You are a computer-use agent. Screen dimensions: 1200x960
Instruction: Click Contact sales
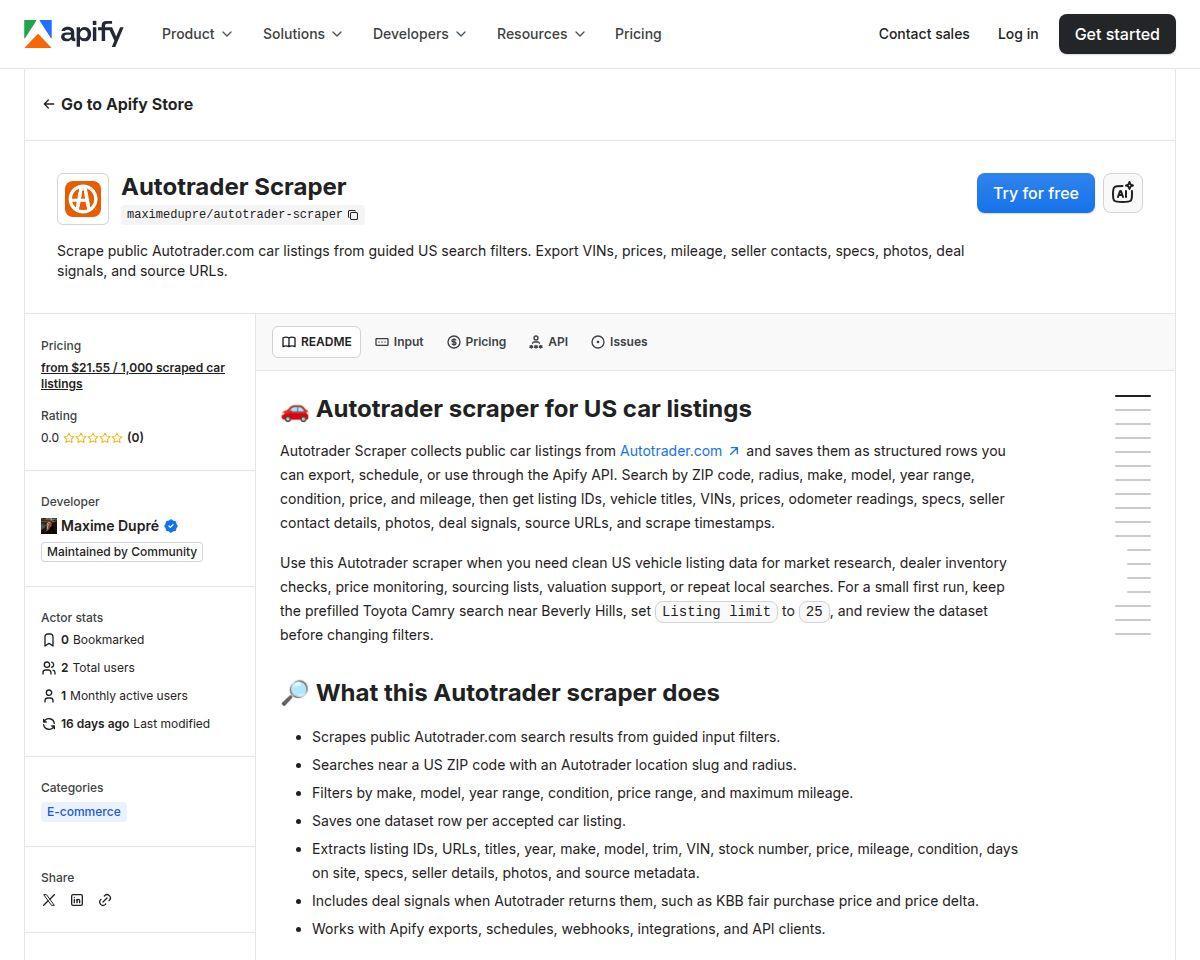coord(924,34)
